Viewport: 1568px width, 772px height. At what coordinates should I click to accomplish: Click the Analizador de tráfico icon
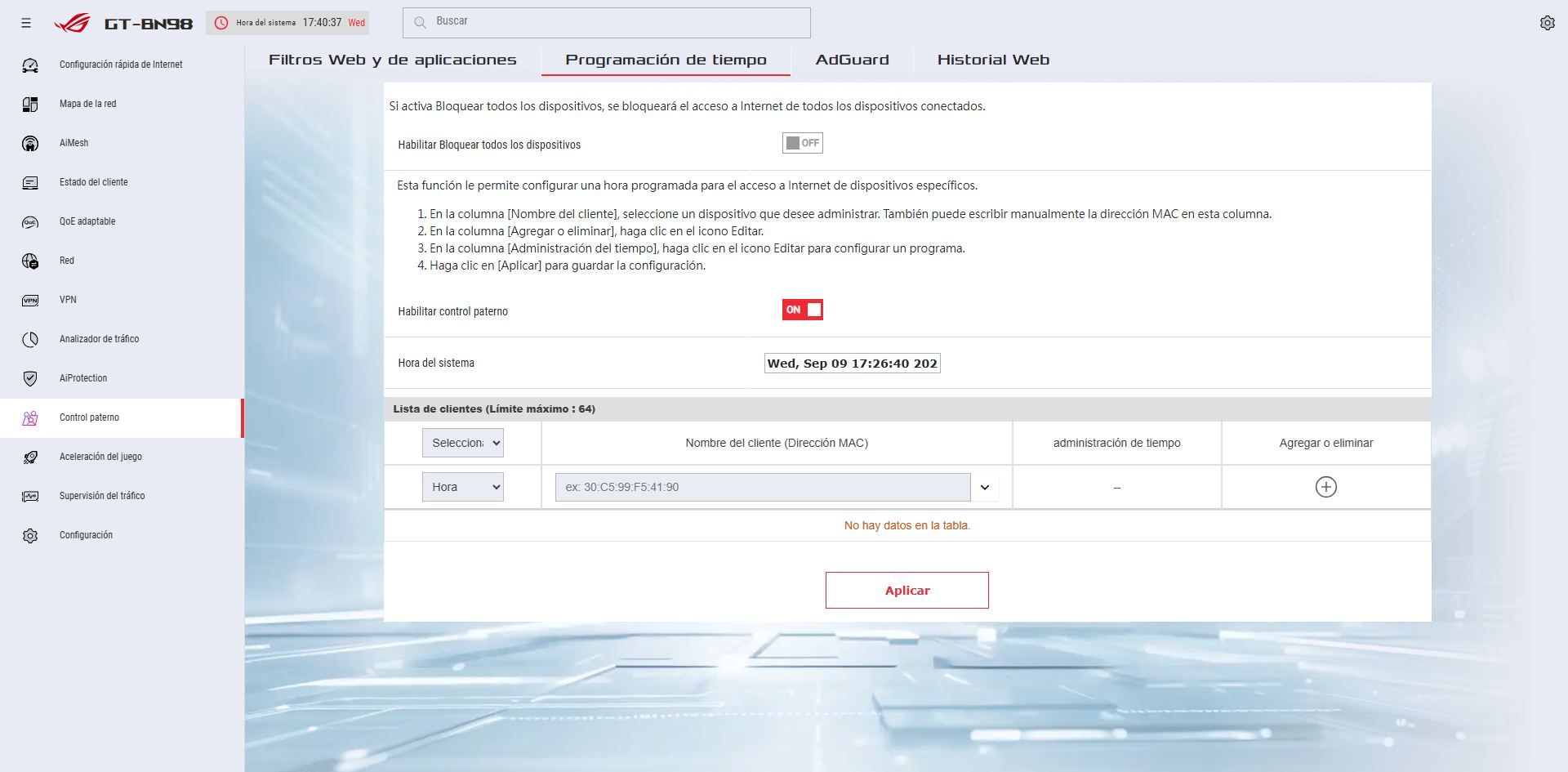[x=30, y=339]
